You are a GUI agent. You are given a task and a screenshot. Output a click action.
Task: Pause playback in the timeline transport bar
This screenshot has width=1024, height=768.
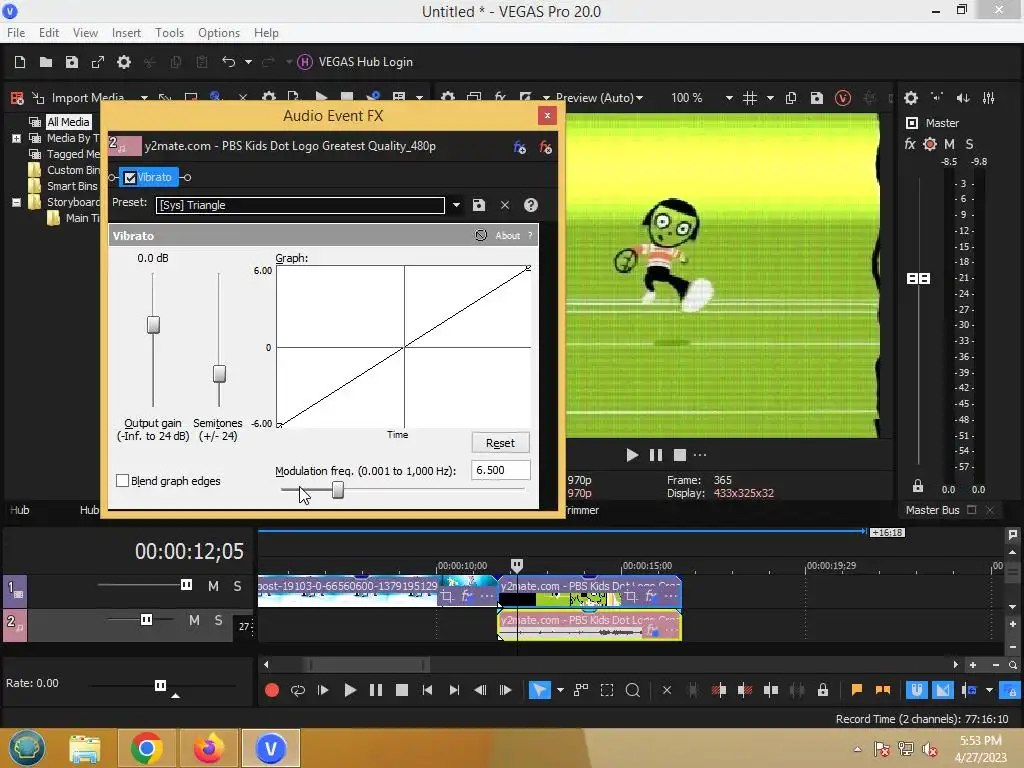tap(376, 690)
